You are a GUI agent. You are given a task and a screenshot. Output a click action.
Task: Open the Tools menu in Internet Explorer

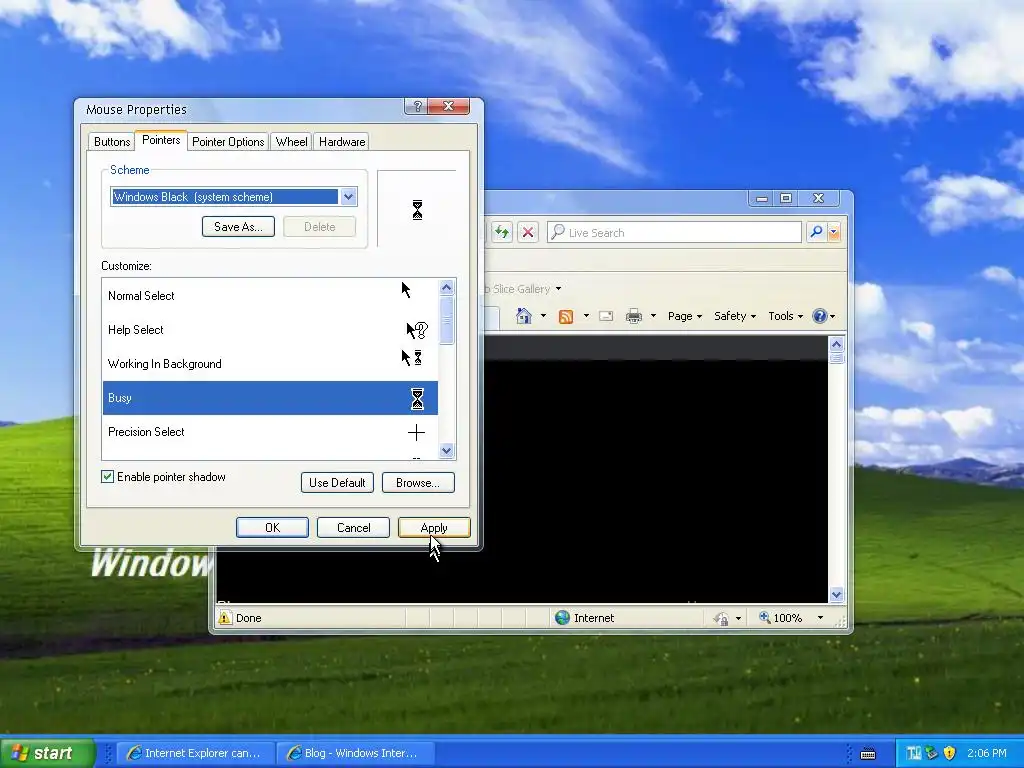point(785,316)
